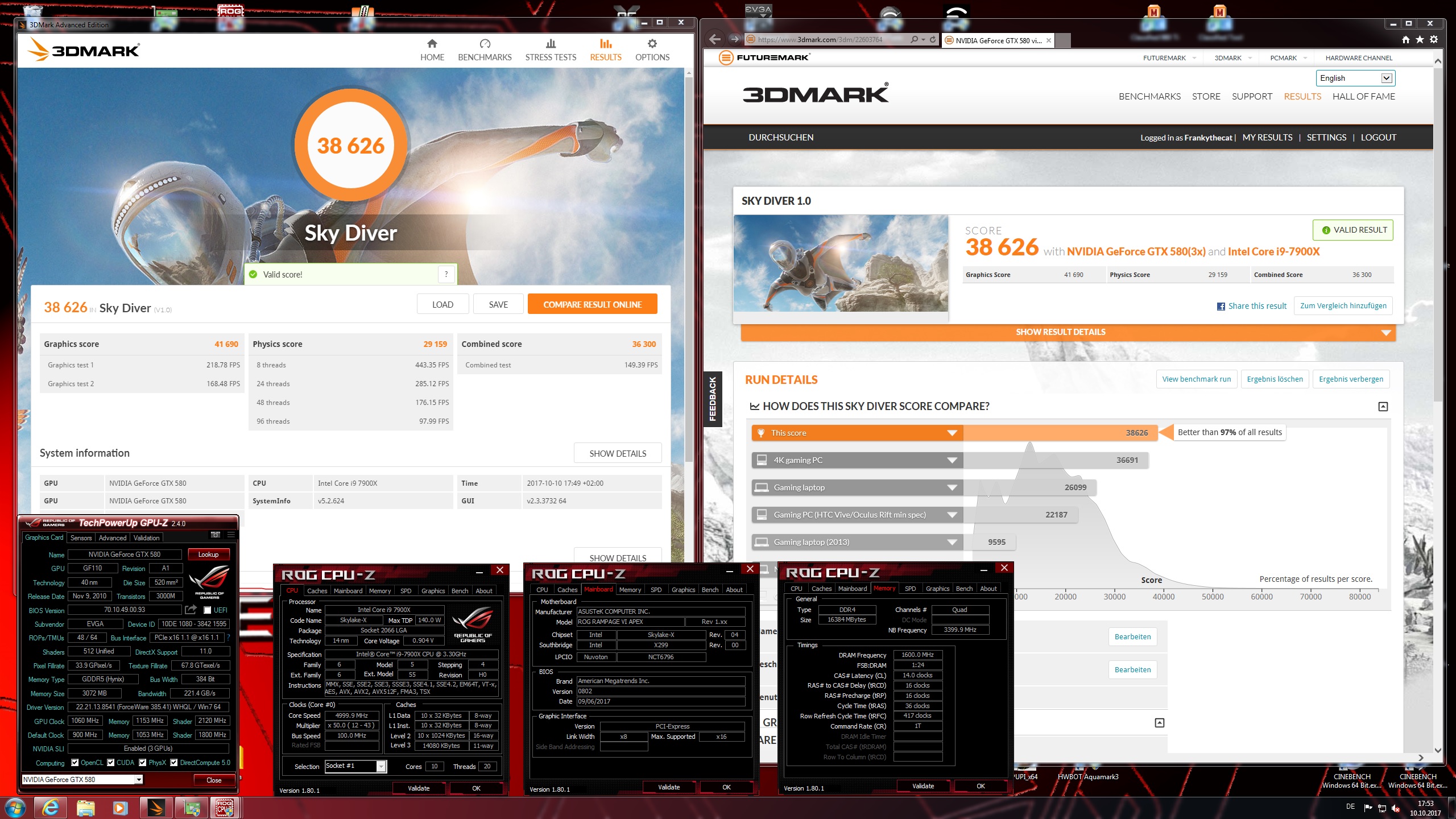Expand Gaming PC HTC Vive comparison dropdown
Image resolution: width=1456 pixels, height=819 pixels.
[x=952, y=515]
